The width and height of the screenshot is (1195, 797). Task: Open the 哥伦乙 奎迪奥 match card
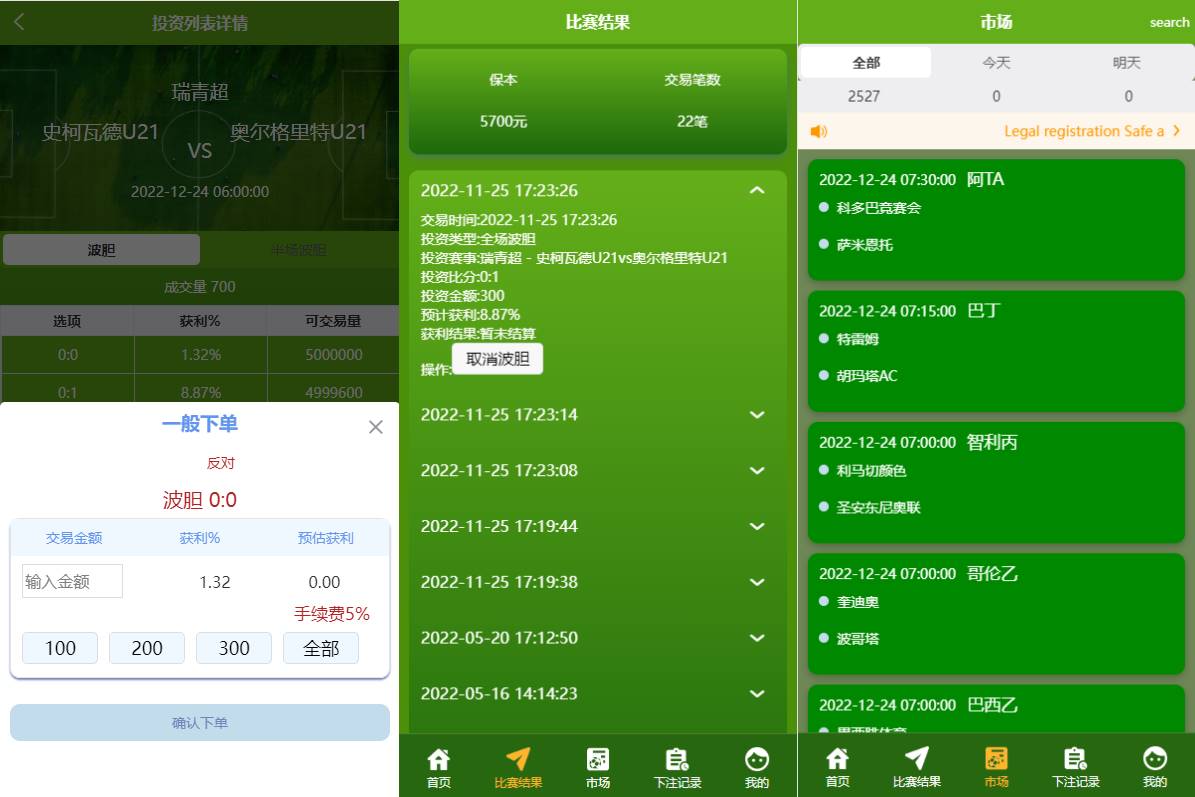[996, 614]
